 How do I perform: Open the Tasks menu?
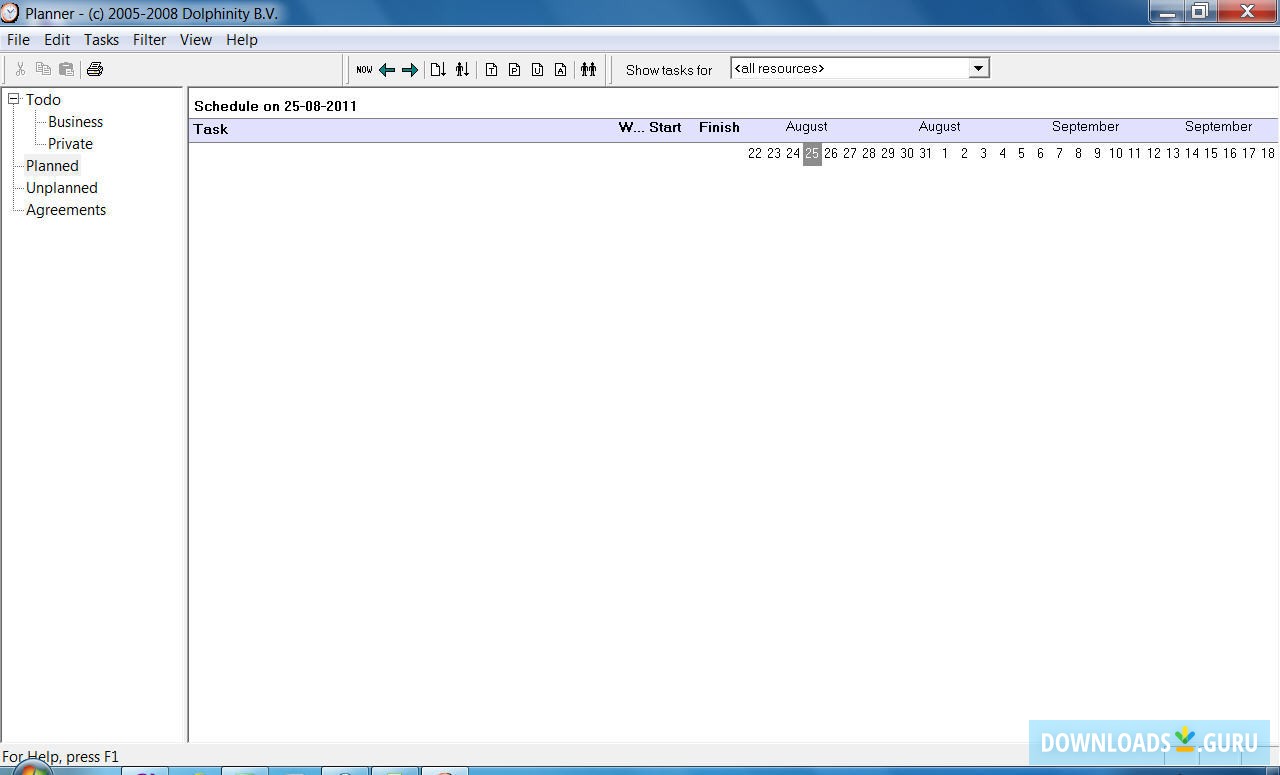point(101,40)
